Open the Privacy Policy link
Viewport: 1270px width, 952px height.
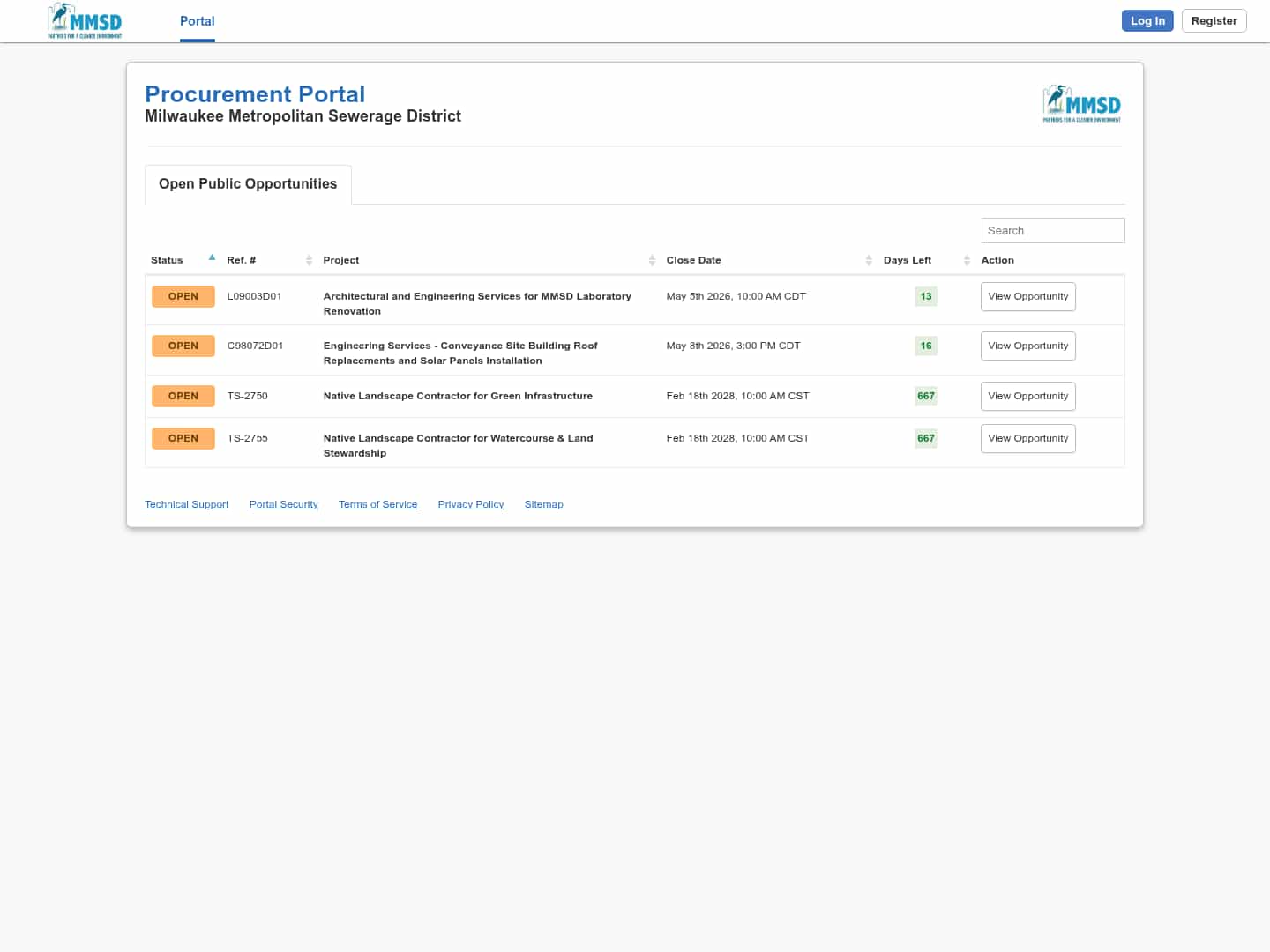pos(470,505)
